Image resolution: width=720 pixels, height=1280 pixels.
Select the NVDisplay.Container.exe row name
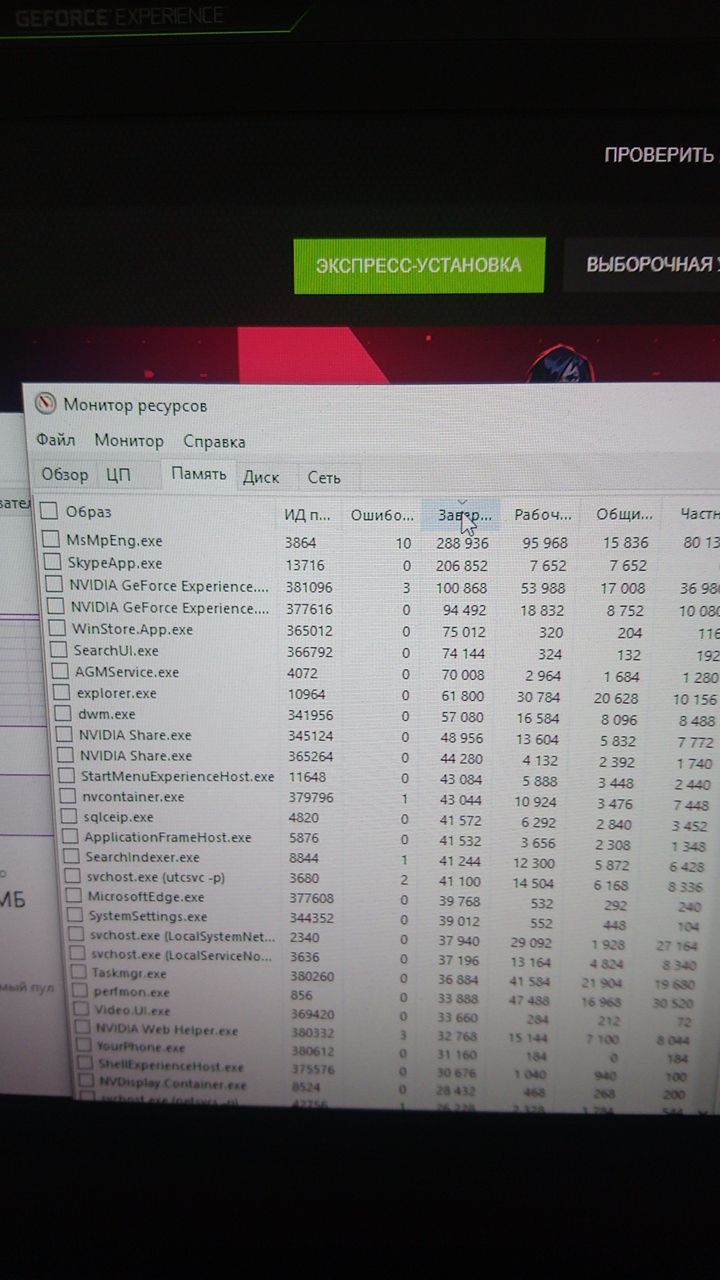(x=173, y=1084)
